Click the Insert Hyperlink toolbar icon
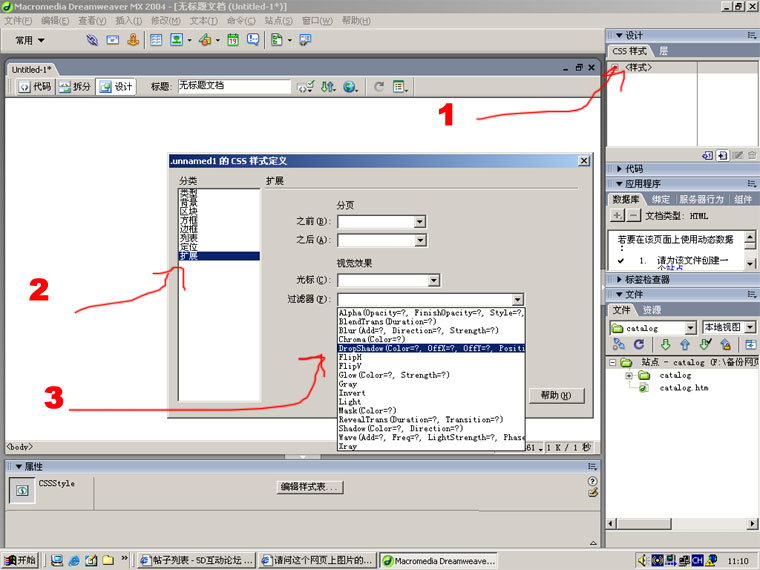The width and height of the screenshot is (760, 570). pos(92,41)
